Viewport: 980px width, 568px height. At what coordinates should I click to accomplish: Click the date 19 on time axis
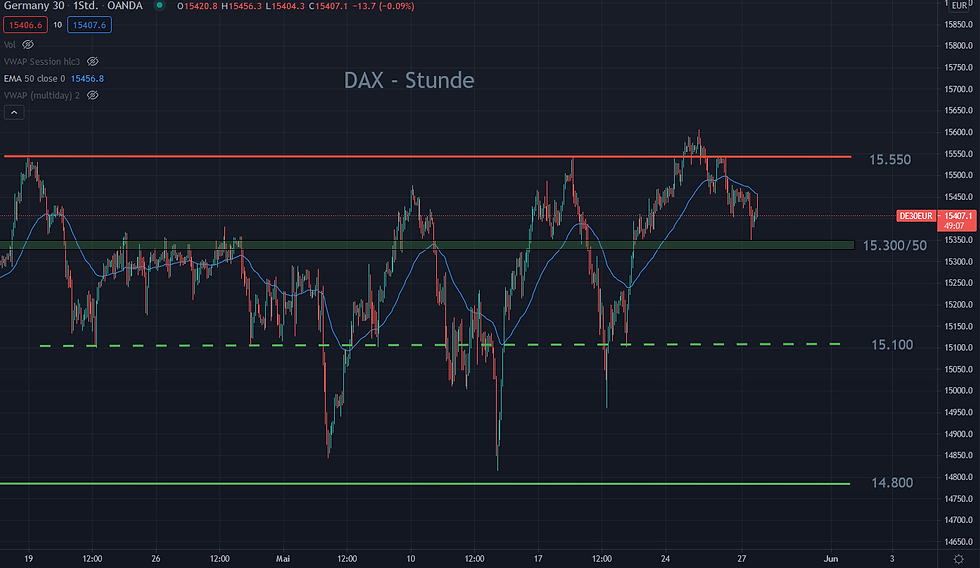click(x=29, y=559)
